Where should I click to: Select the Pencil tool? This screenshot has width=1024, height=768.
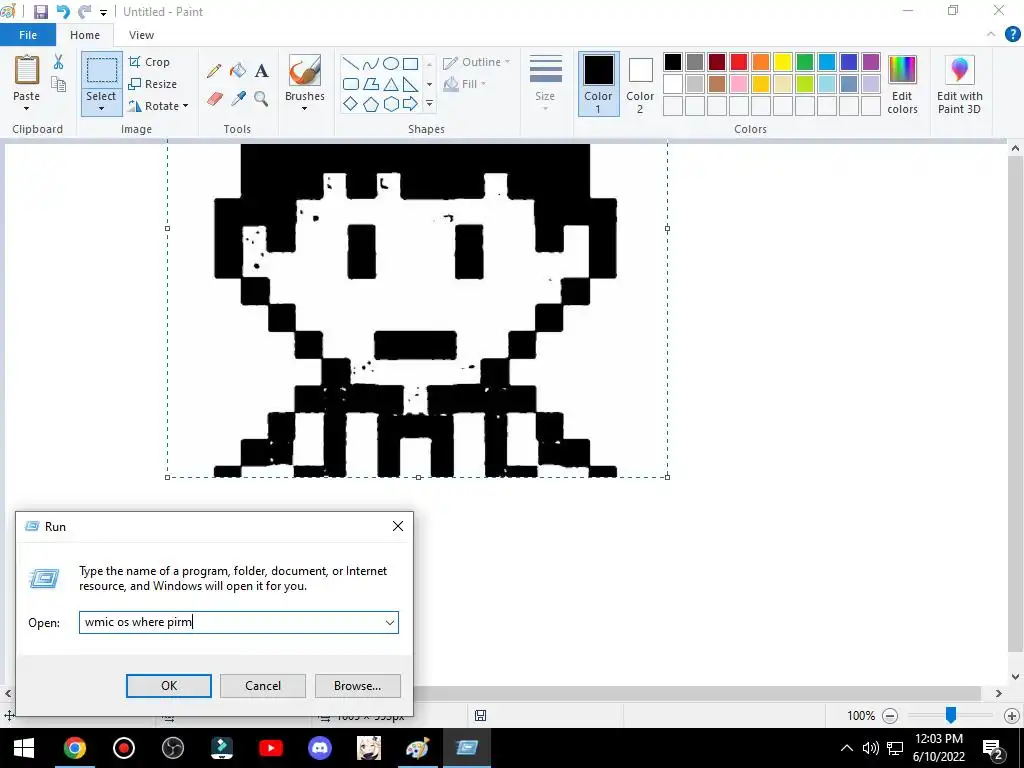(214, 71)
